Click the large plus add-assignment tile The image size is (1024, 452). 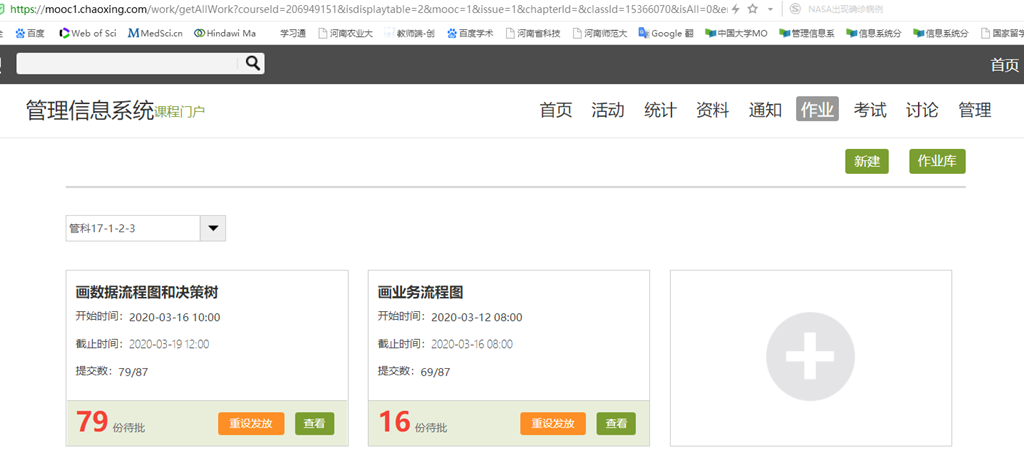(x=810, y=357)
